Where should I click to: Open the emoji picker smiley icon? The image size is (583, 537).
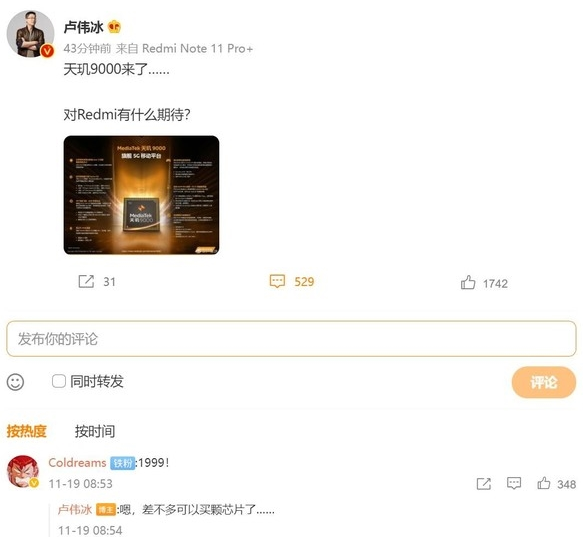[x=15, y=382]
